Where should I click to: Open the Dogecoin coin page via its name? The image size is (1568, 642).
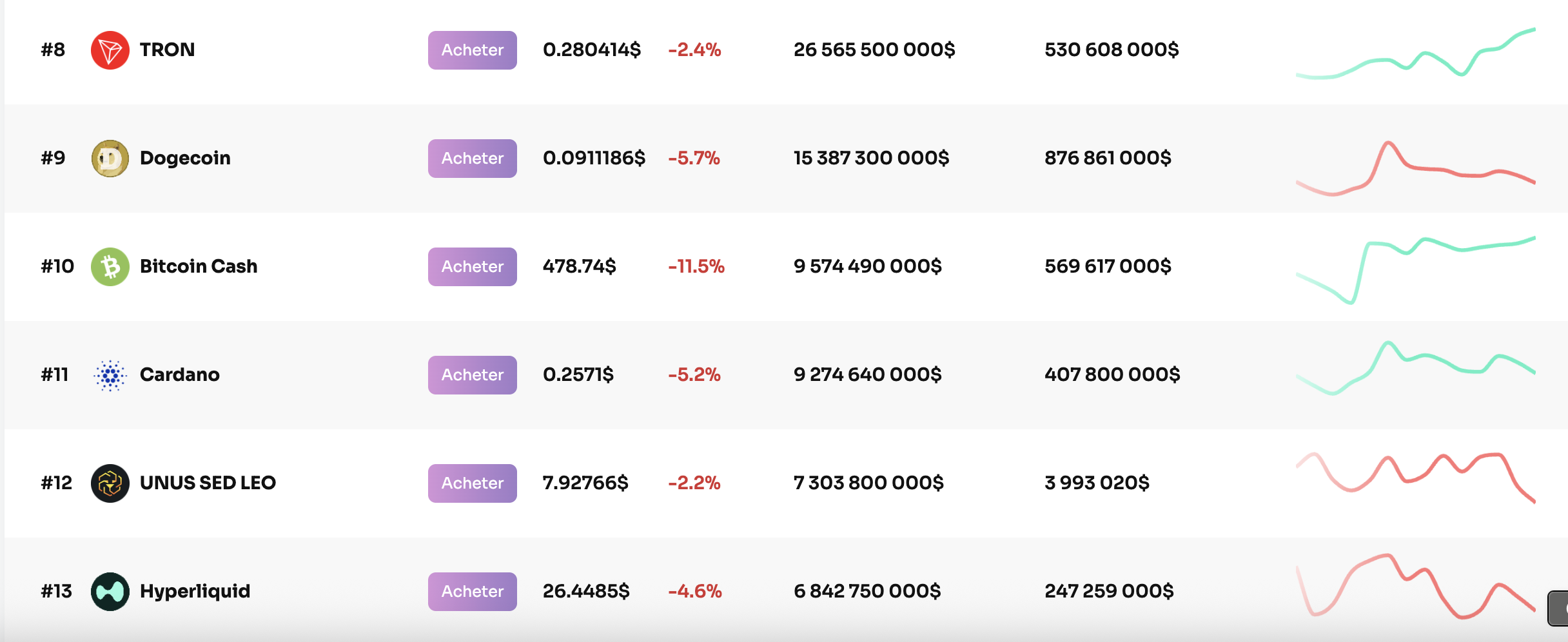coord(186,158)
